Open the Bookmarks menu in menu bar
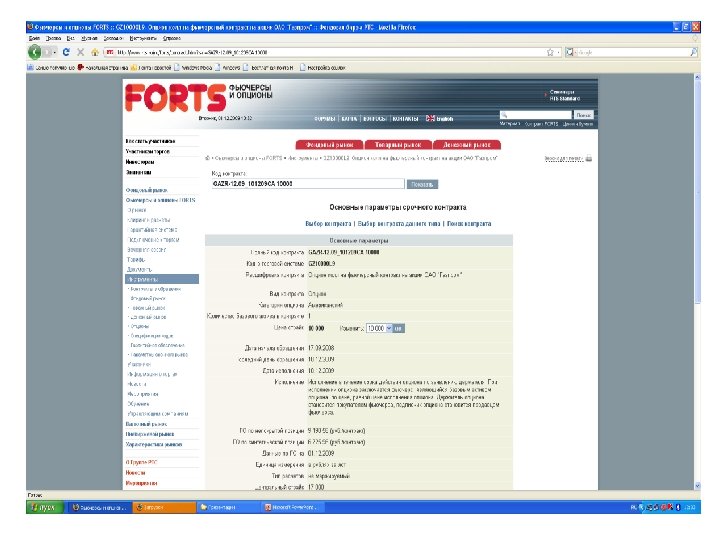 coord(113,39)
